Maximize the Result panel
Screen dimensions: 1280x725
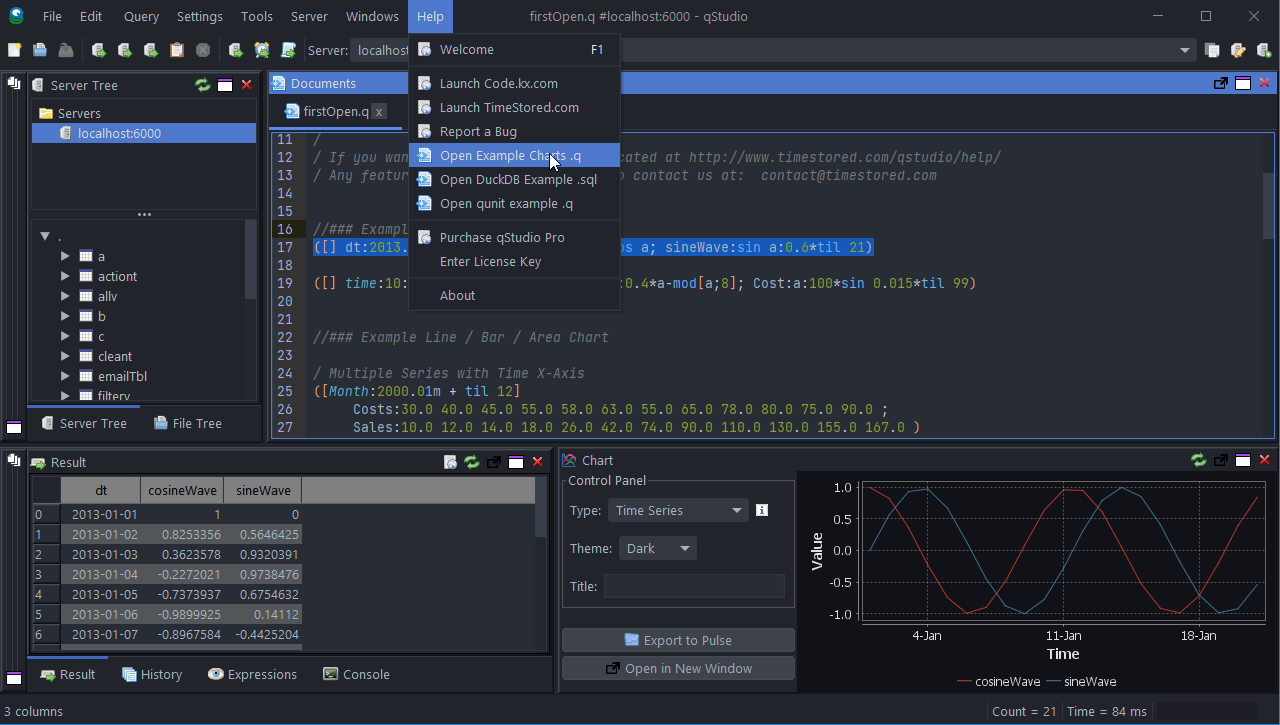(x=516, y=462)
